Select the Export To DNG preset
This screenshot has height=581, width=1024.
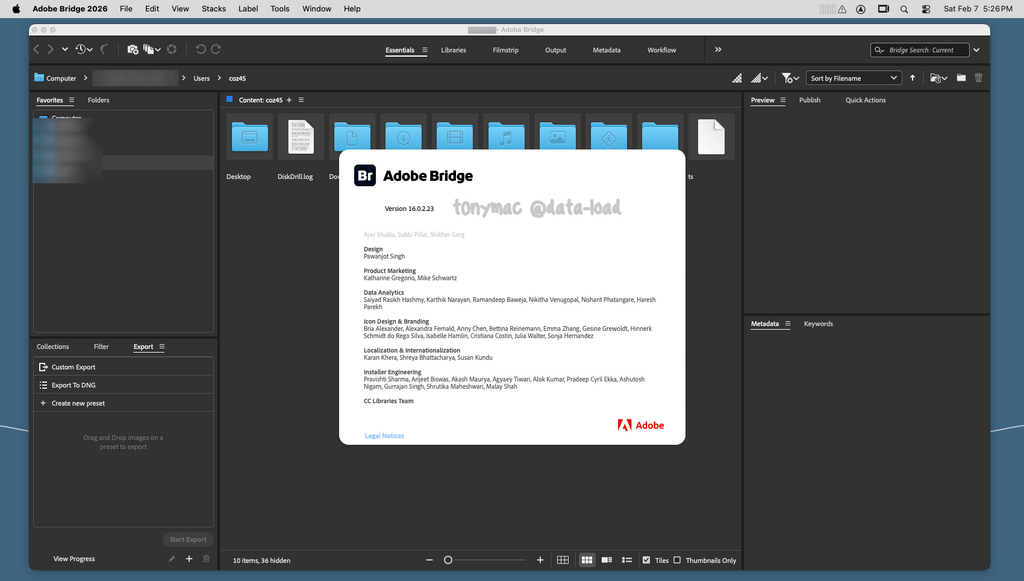pos(123,385)
